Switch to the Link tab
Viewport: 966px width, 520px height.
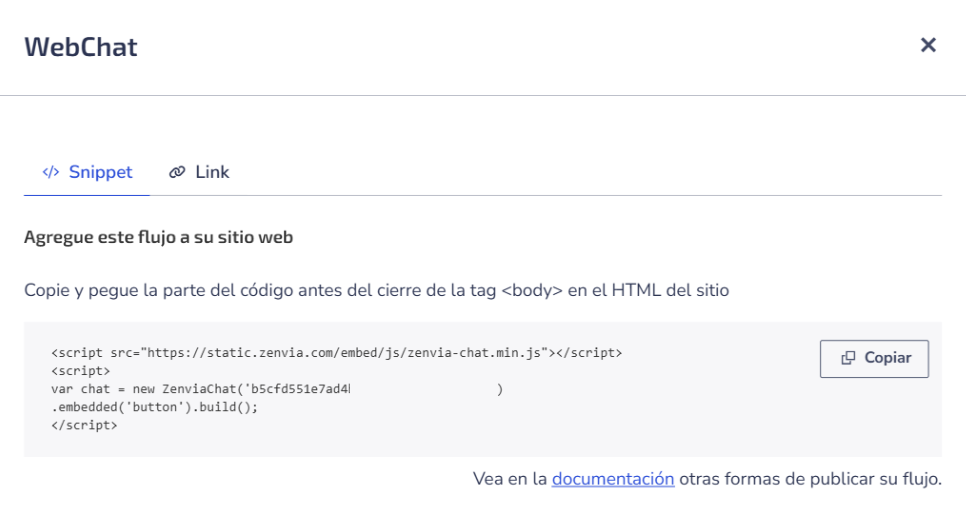coord(199,172)
